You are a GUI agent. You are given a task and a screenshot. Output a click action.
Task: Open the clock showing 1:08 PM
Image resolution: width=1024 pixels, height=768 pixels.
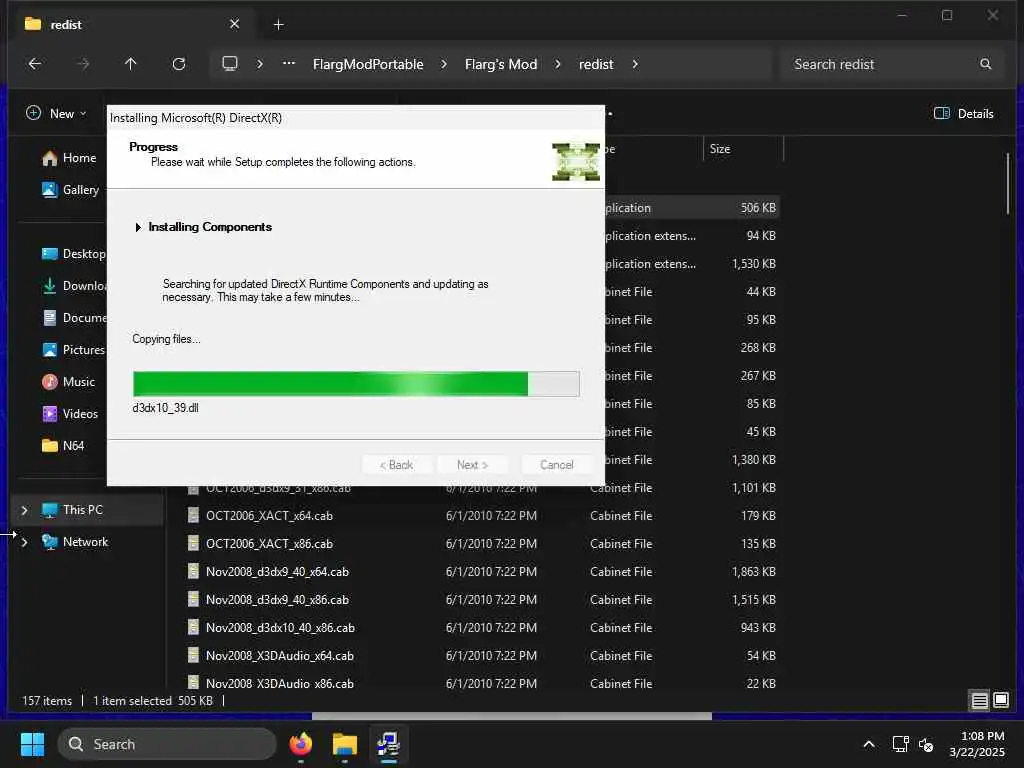[x=977, y=744]
